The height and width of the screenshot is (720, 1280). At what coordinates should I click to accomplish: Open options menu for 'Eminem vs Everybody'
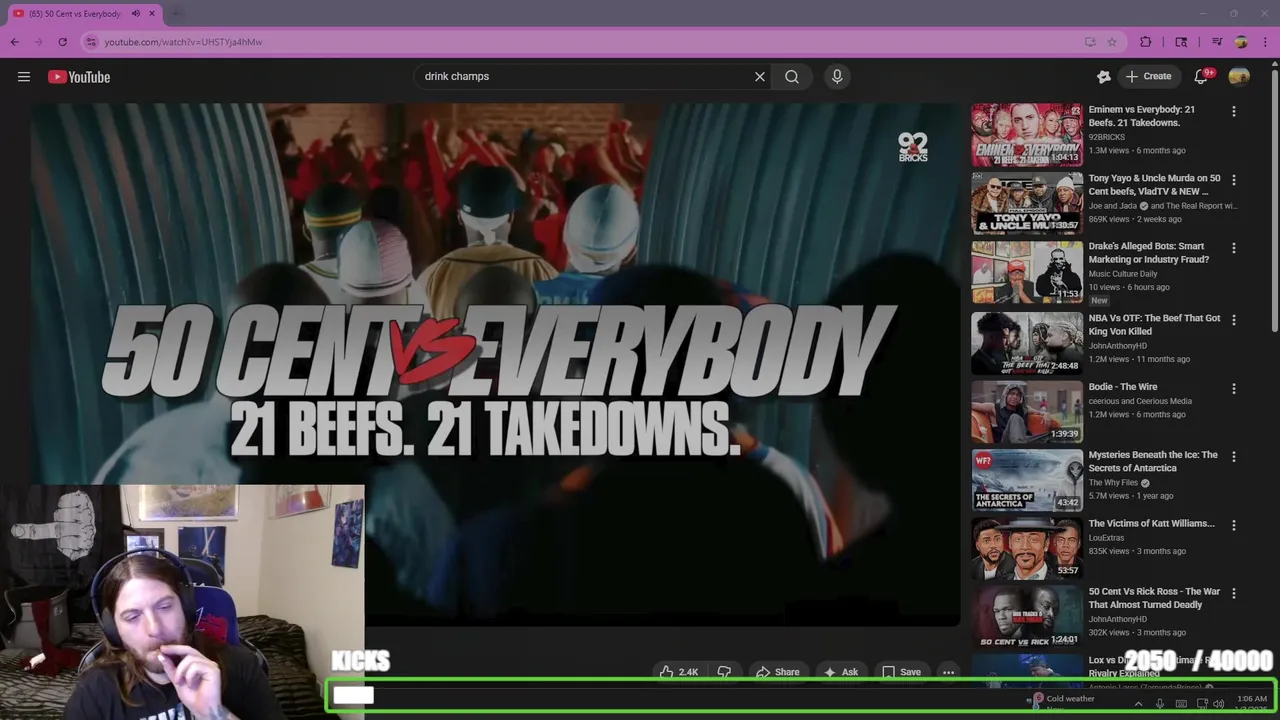(1234, 112)
